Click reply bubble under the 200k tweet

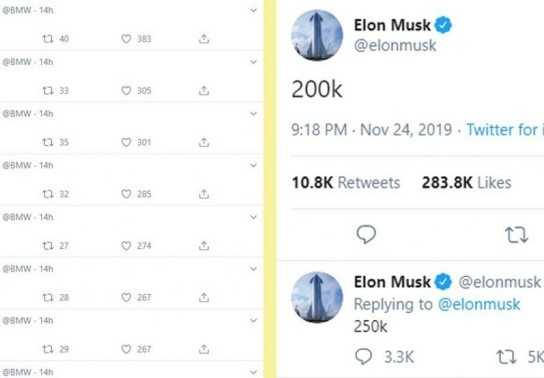coord(366,234)
